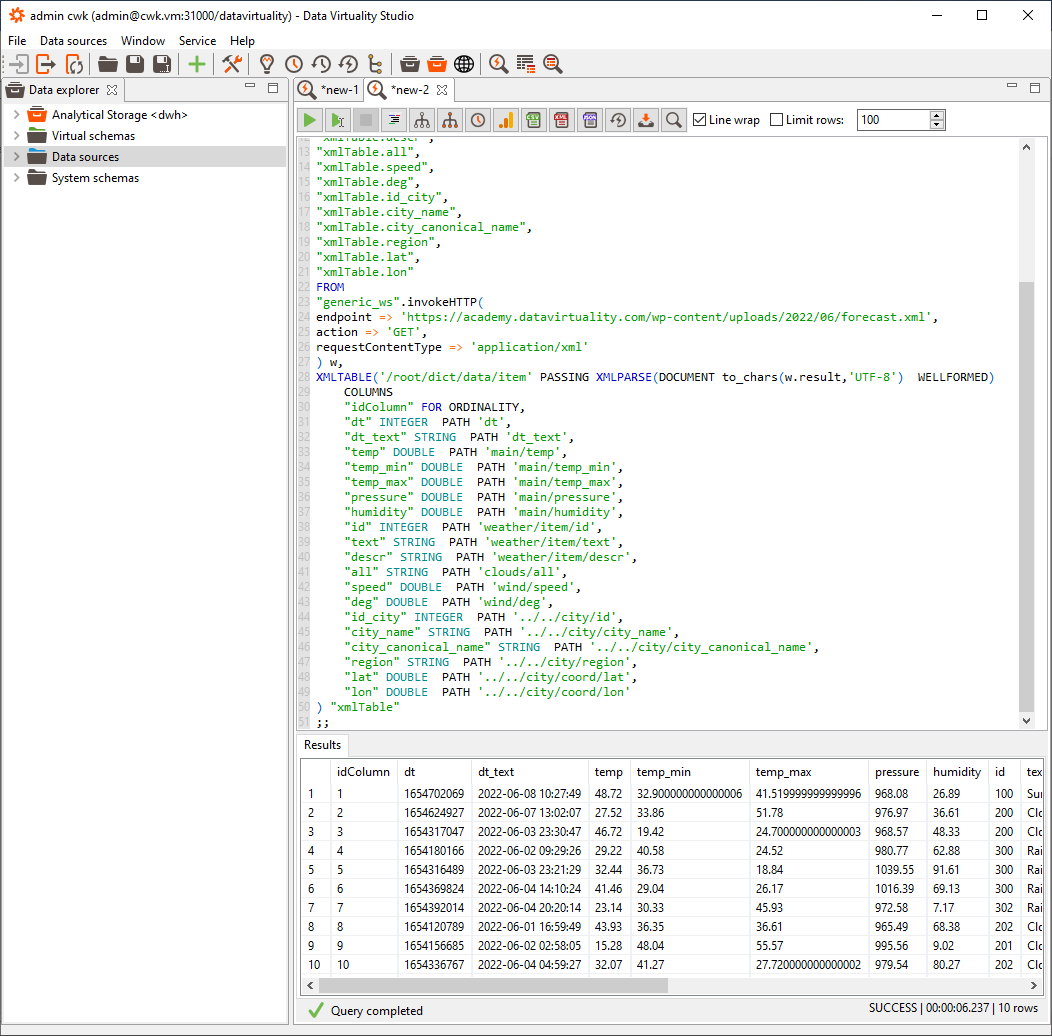Click the XML export icon
The width and height of the screenshot is (1052, 1036).
pyautogui.click(x=562, y=120)
